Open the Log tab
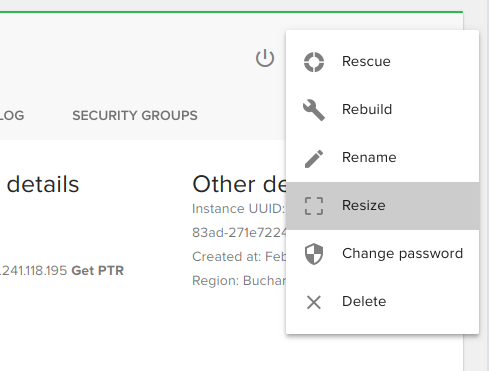The width and height of the screenshot is (489, 371). 12,116
